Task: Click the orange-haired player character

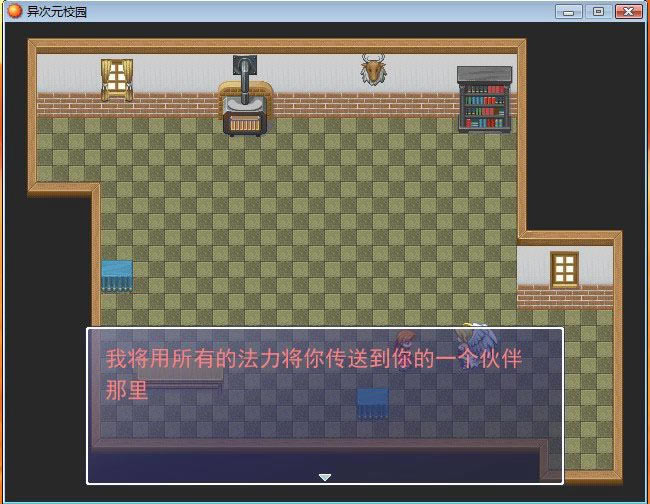Action: [x=405, y=340]
